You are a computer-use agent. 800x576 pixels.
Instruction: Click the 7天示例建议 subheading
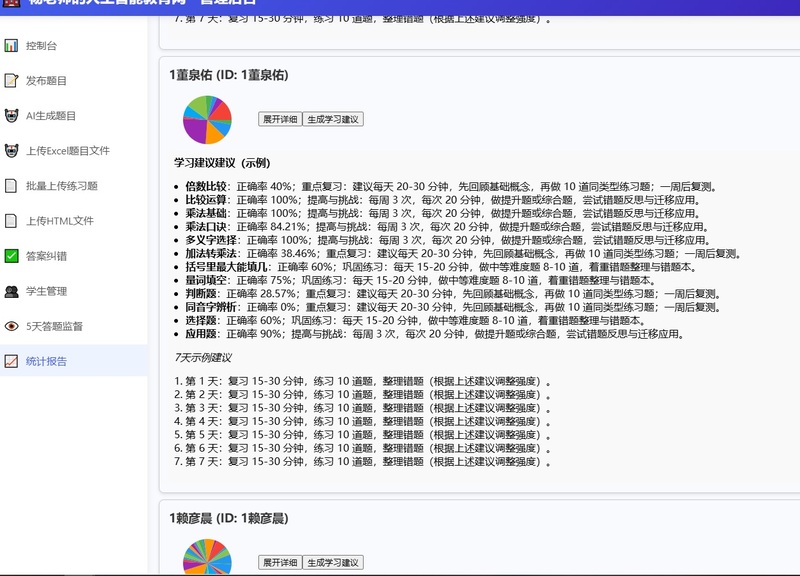203,358
